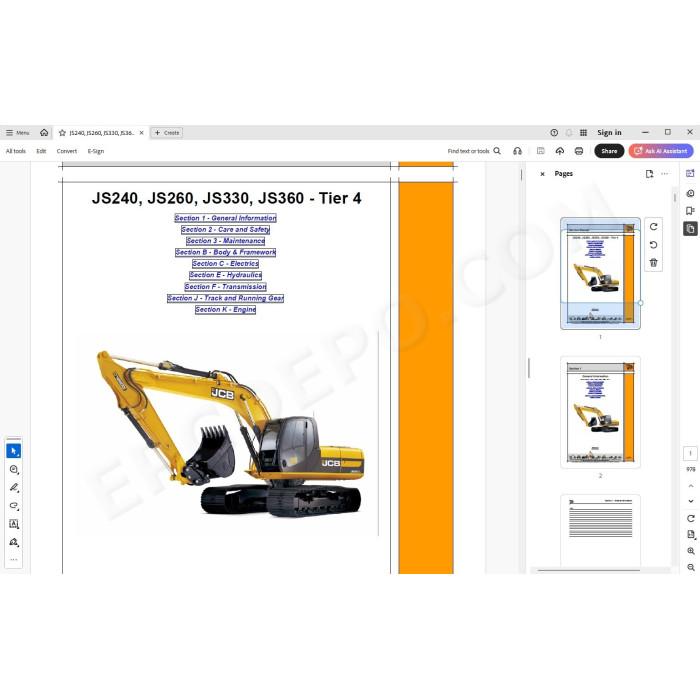Click Sign in
This screenshot has width=700, height=700.
(x=609, y=133)
